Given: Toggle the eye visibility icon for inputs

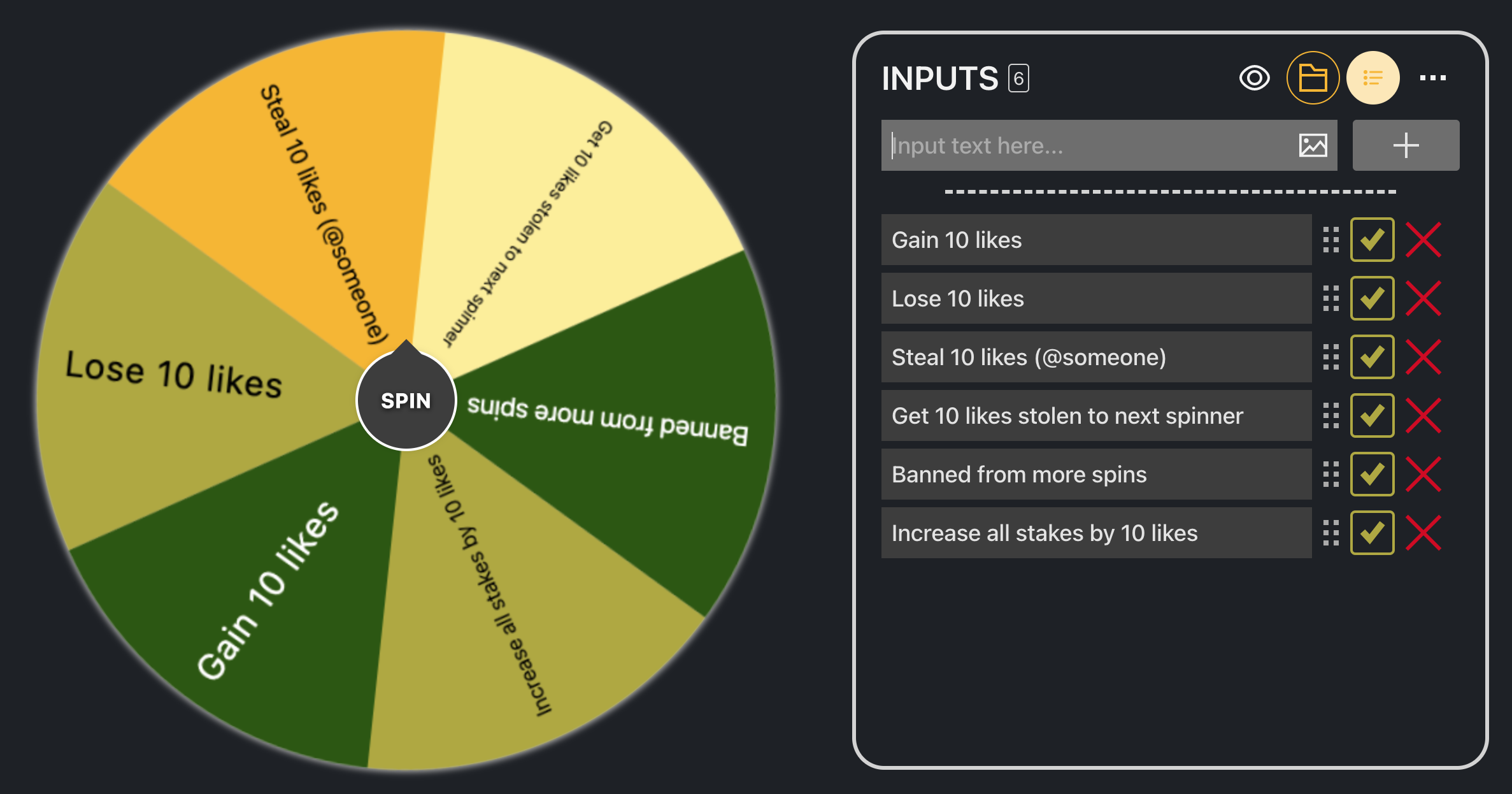Looking at the screenshot, I should click(x=1254, y=78).
